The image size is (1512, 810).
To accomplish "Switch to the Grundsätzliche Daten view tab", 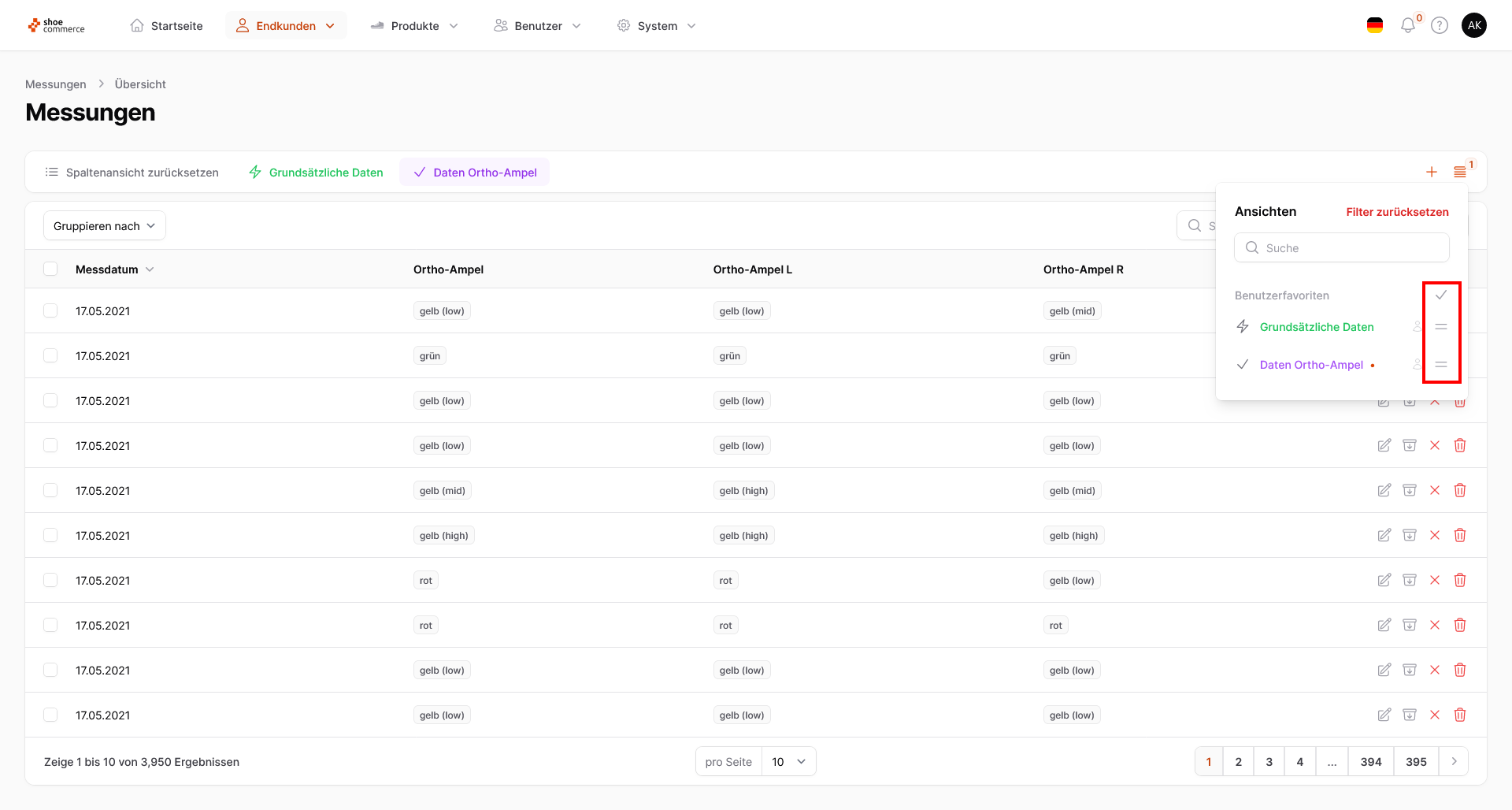I will click(316, 173).
